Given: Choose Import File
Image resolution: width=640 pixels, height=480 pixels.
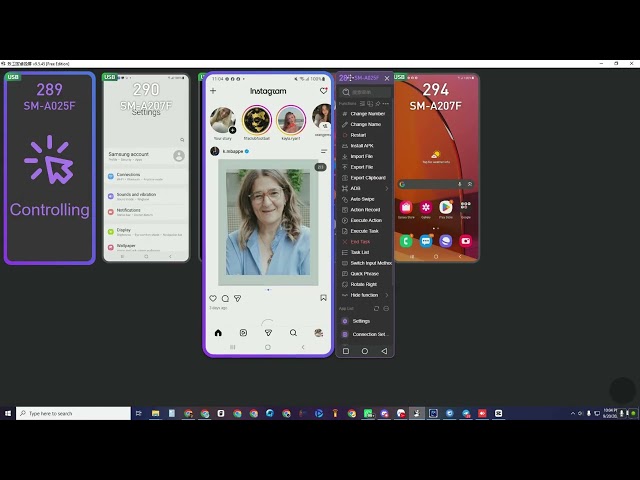Looking at the screenshot, I should point(363,156).
